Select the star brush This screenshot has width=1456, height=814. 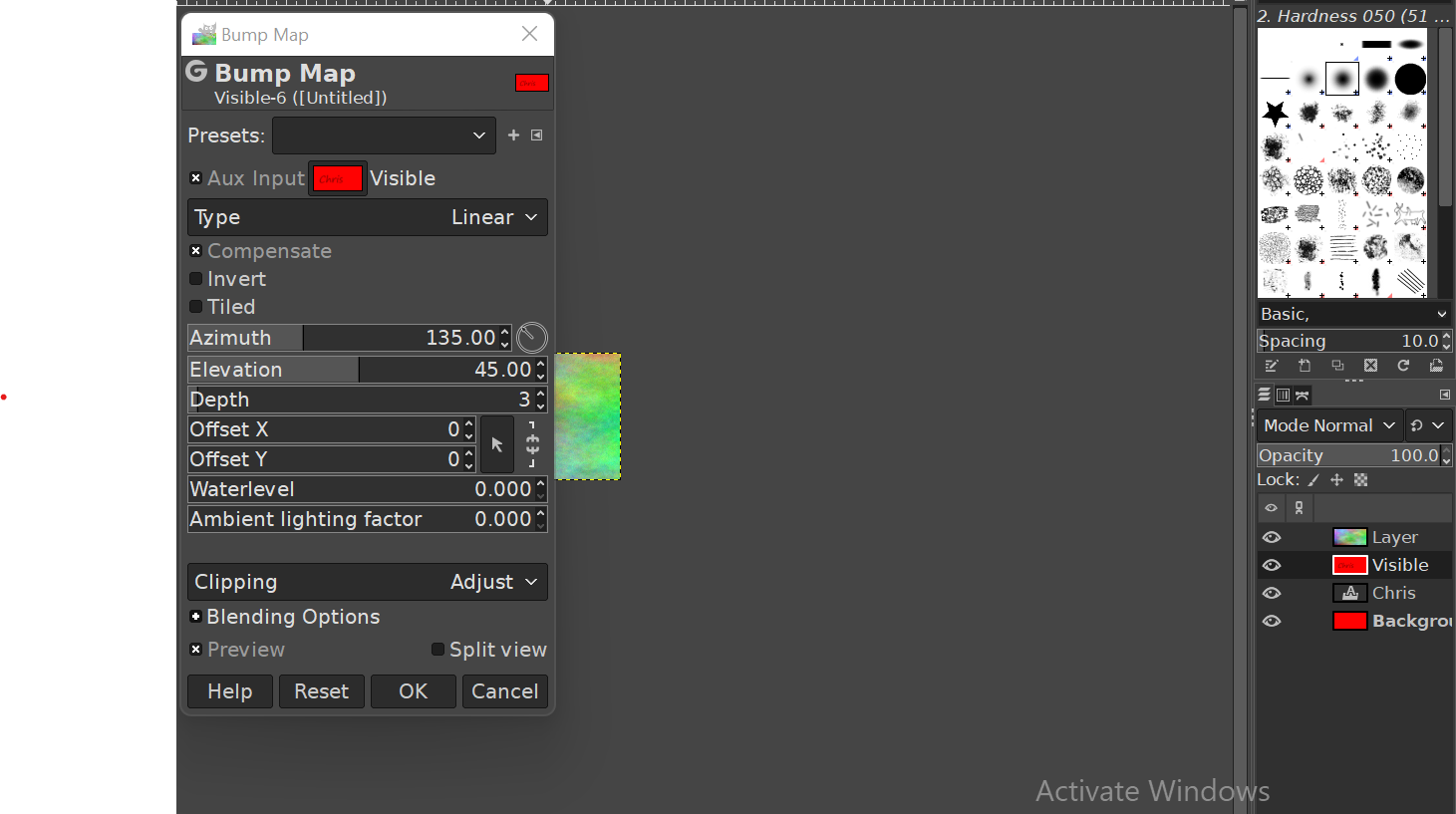[x=1276, y=113]
